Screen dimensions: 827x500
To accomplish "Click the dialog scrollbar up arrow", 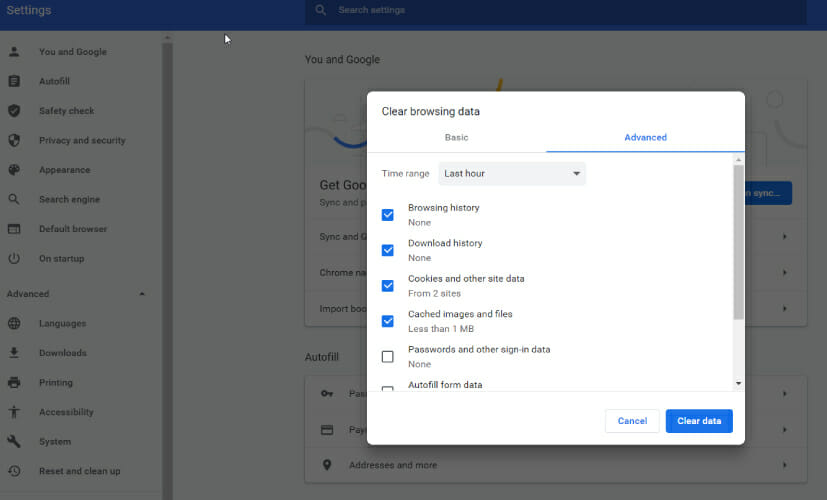I will coord(738,159).
